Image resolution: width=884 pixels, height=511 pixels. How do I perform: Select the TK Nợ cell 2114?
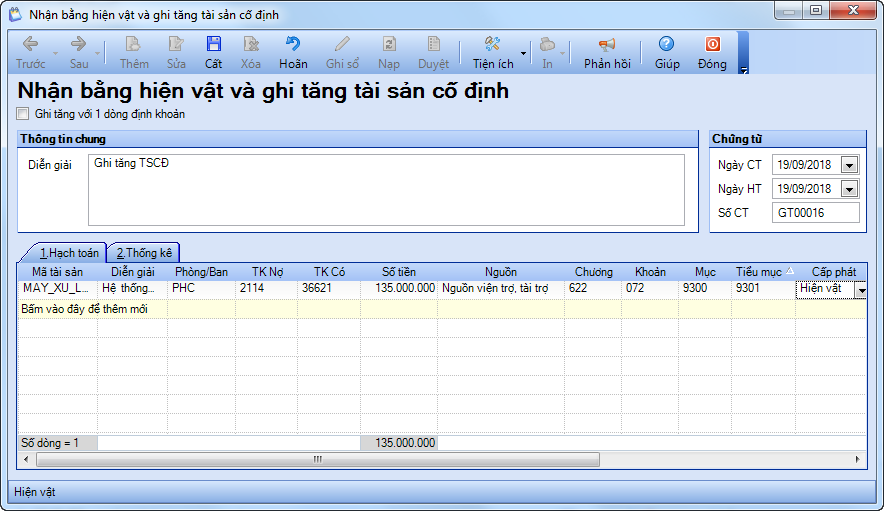click(x=267, y=288)
